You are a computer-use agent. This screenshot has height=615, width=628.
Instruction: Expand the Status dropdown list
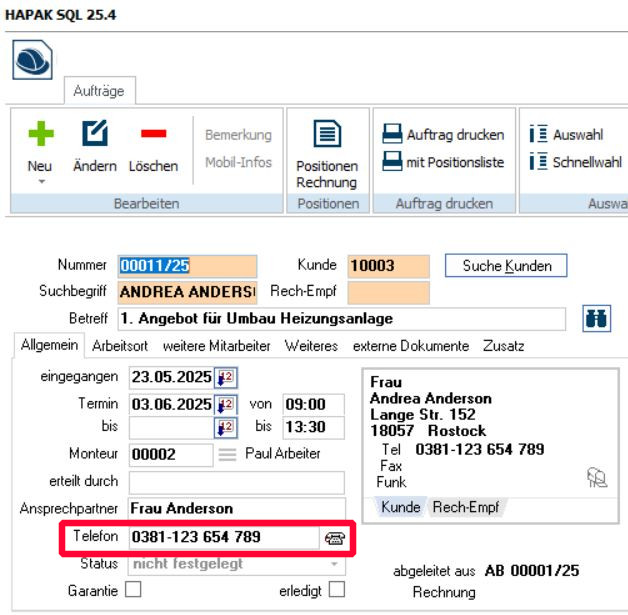[x=336, y=565]
